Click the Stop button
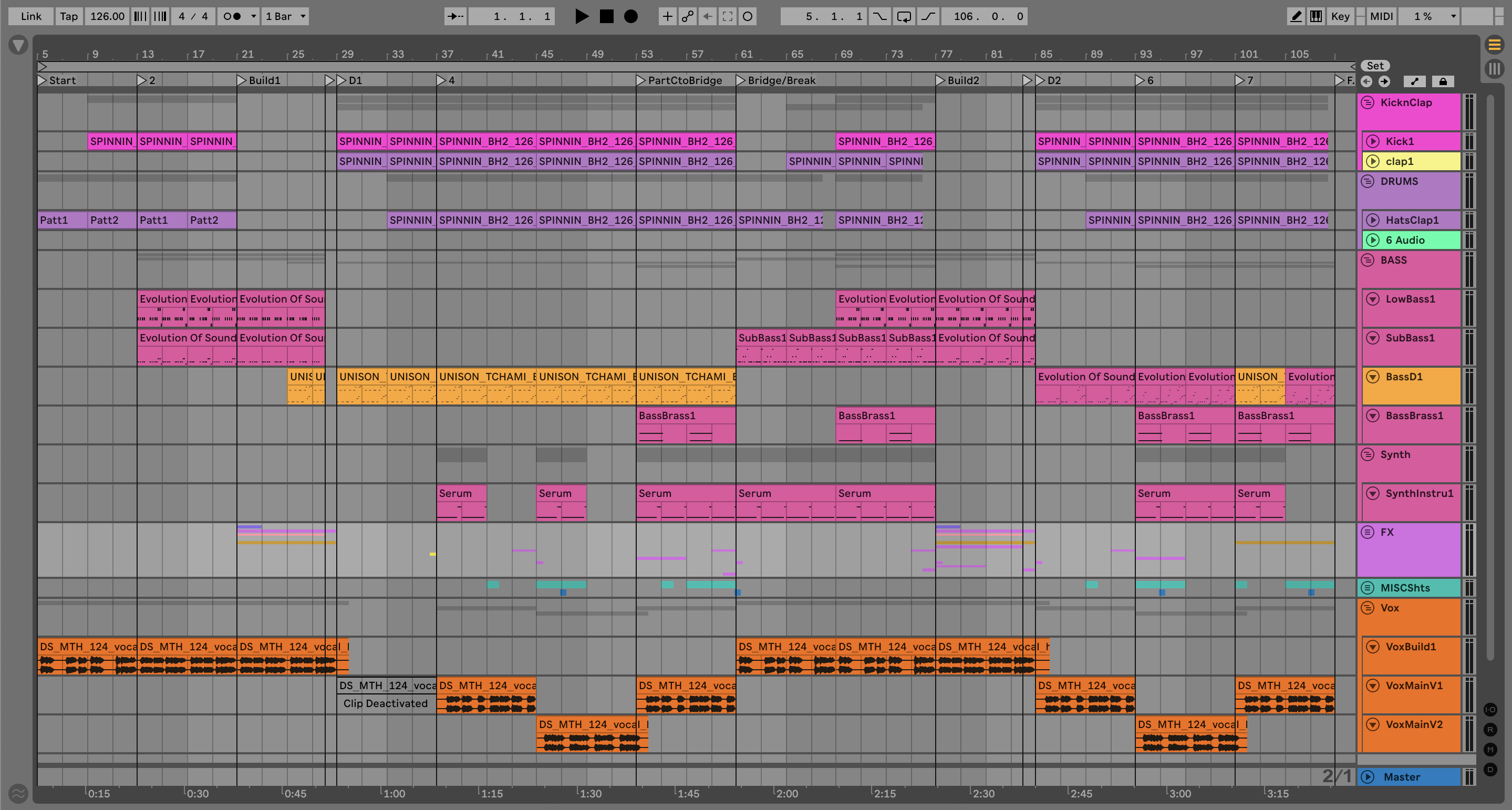The width and height of the screenshot is (1512, 810). [x=606, y=16]
